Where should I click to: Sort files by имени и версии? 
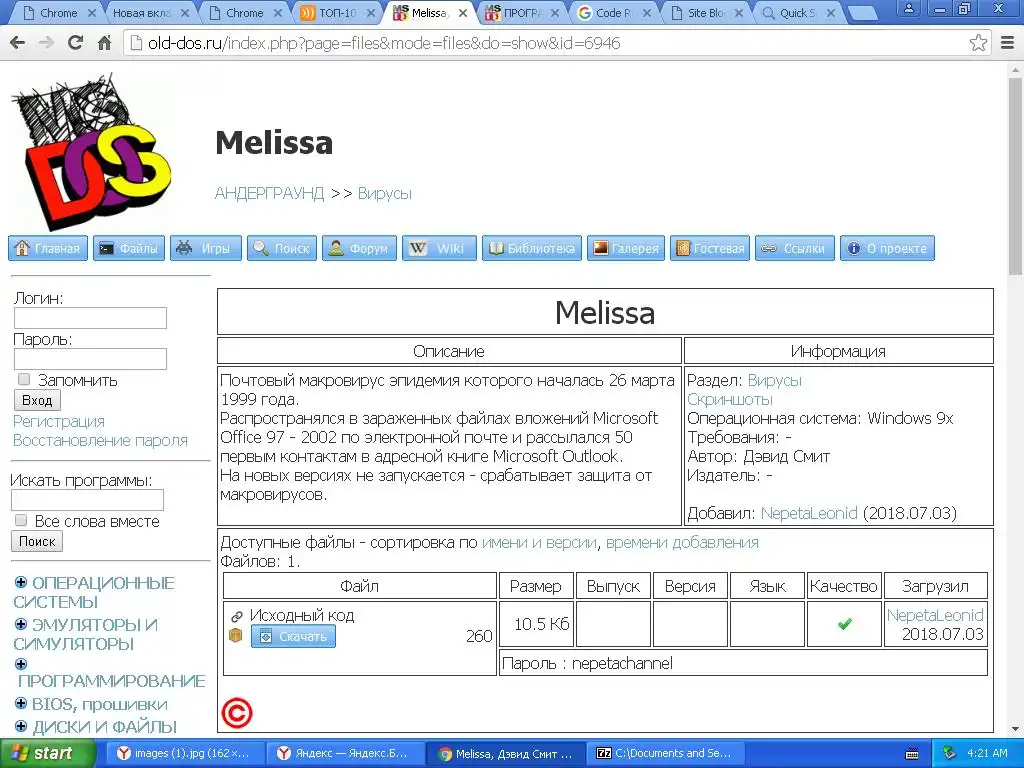pos(539,542)
